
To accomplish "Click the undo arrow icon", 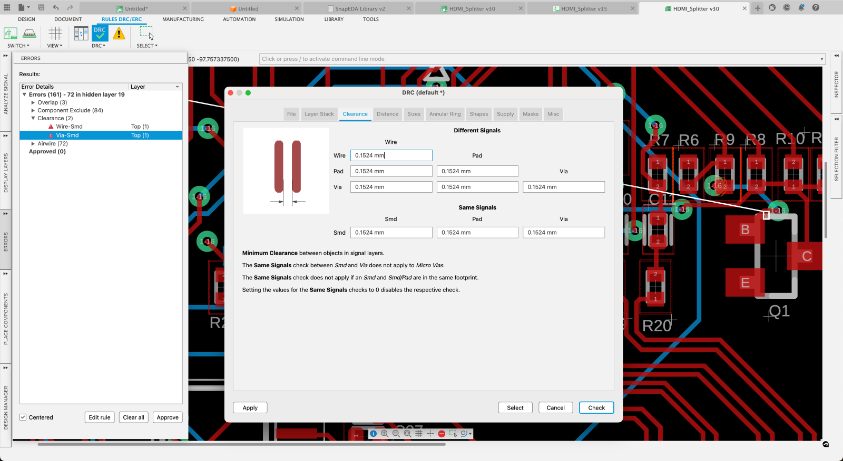I will click(56, 7).
